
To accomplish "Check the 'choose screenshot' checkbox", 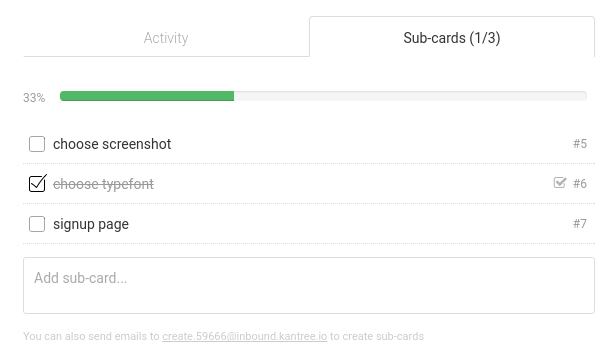I will pos(37,144).
